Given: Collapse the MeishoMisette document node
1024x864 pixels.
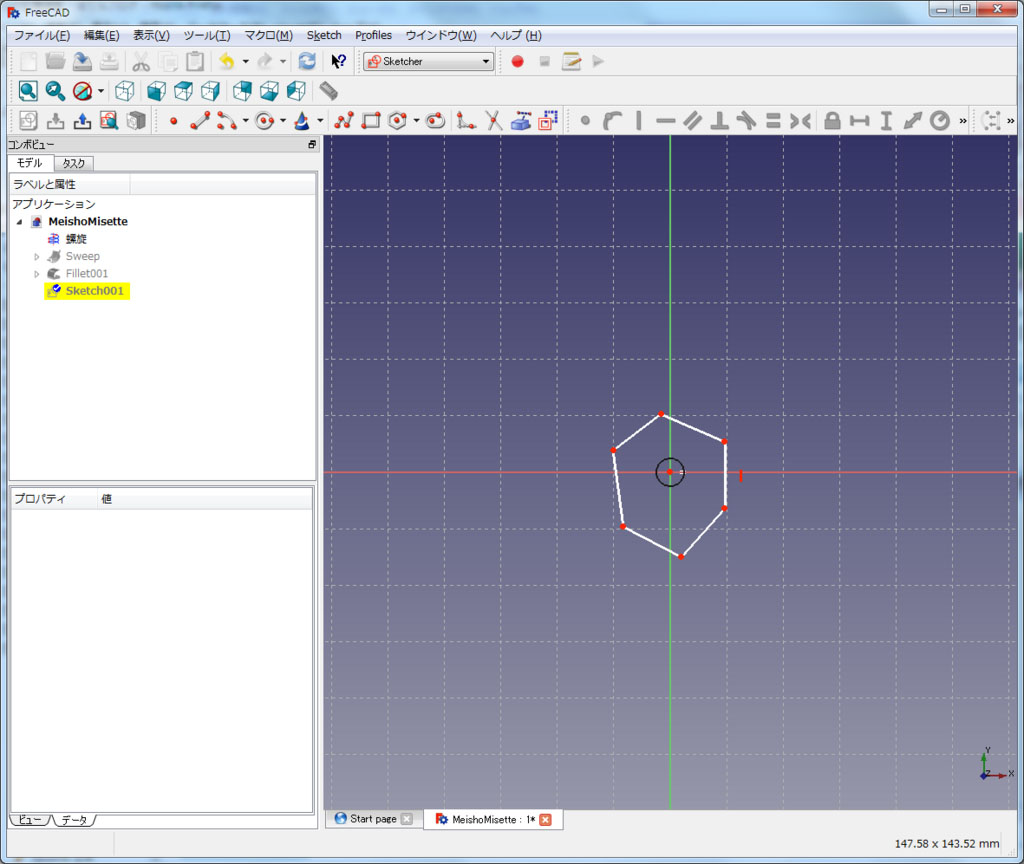Looking at the screenshot, I should 19,222.
